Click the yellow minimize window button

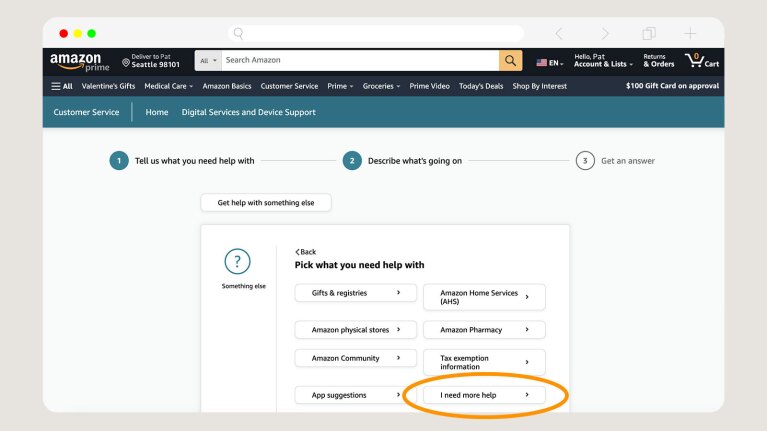(x=78, y=33)
